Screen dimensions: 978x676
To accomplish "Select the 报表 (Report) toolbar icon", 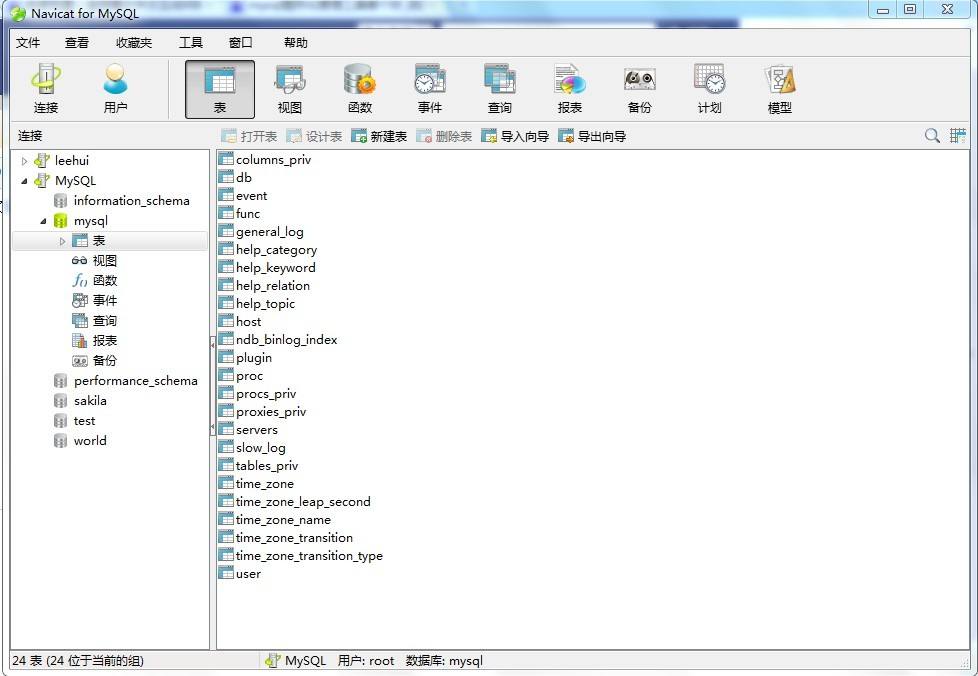I will pyautogui.click(x=569, y=89).
